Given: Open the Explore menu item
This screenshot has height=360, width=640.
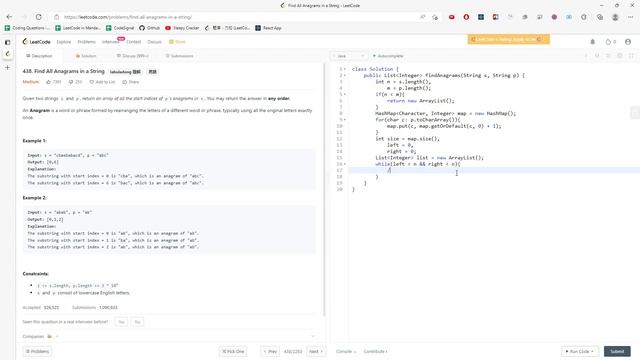Looking at the screenshot, I should click(64, 42).
